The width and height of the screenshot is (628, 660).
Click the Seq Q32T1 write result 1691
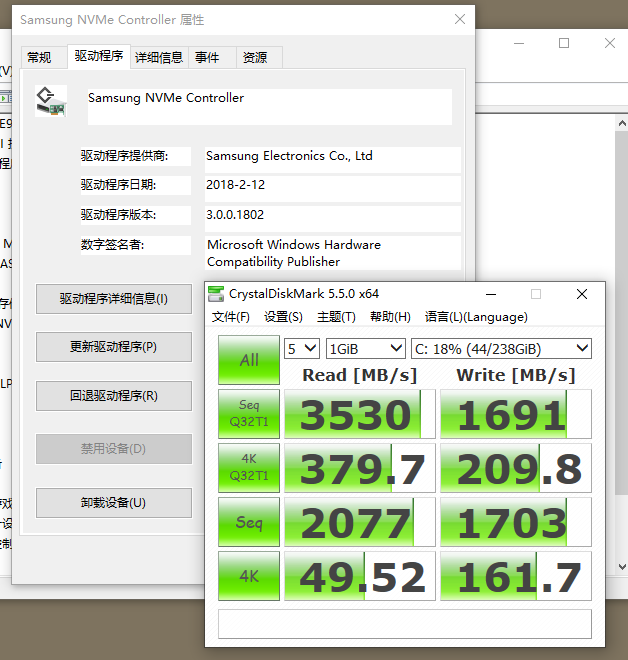pyautogui.click(x=516, y=414)
